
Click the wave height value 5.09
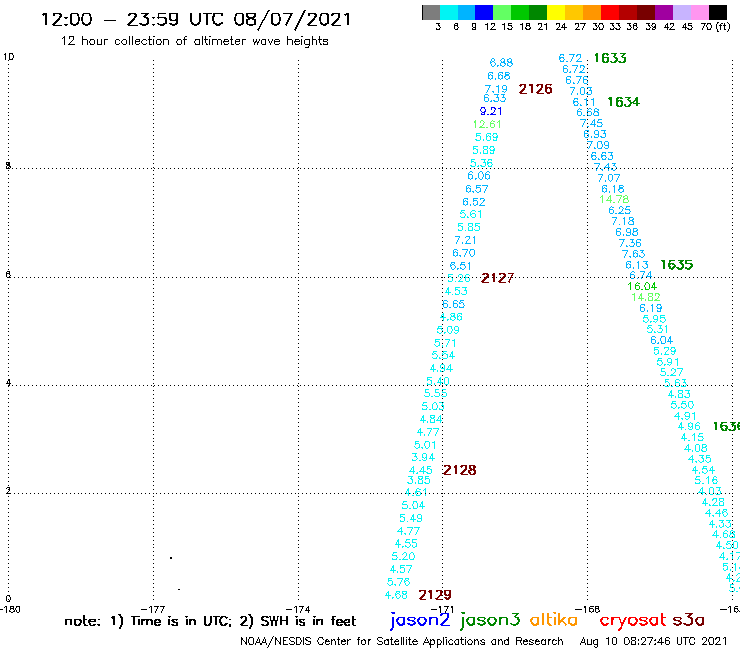[448, 330]
